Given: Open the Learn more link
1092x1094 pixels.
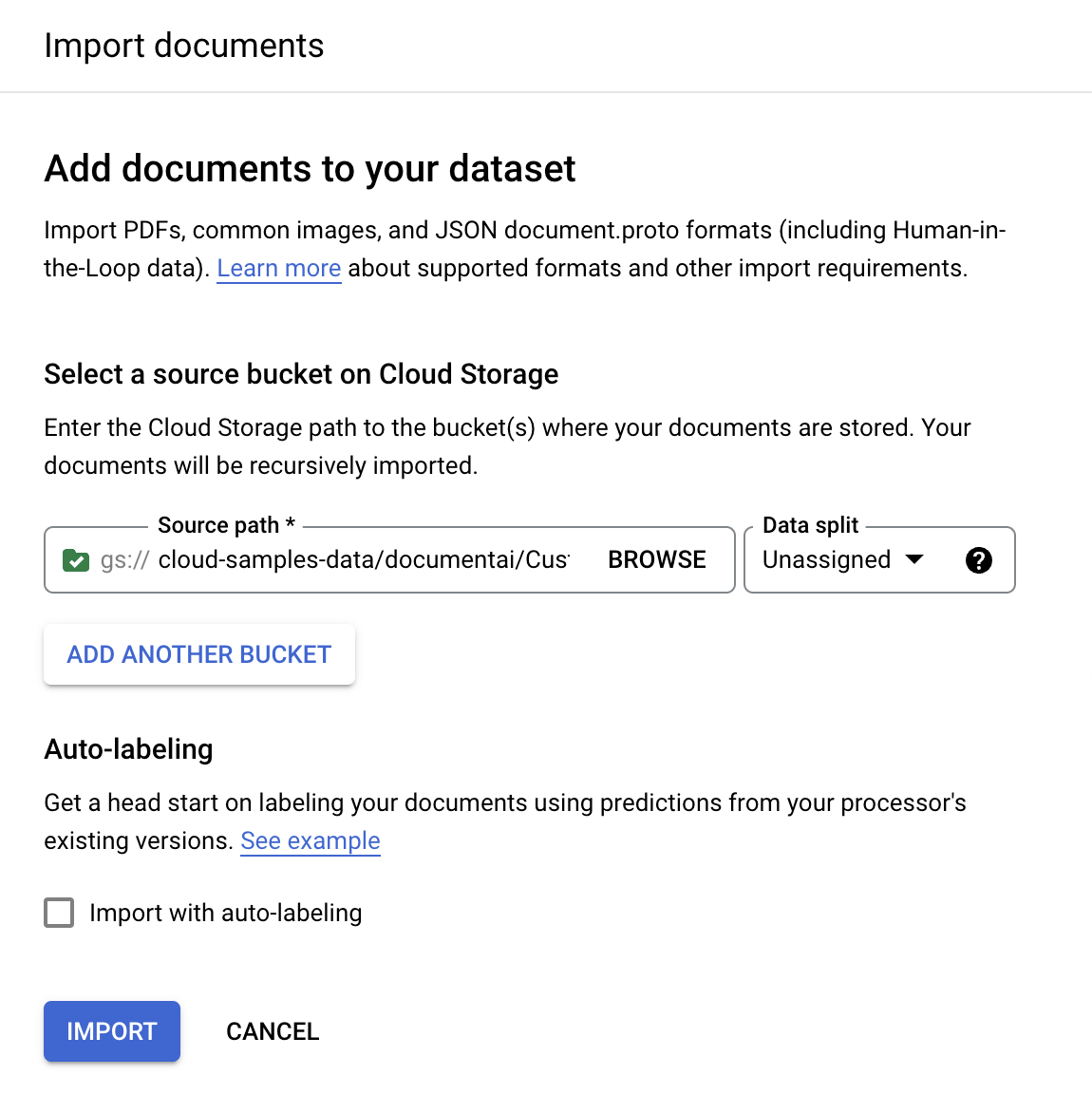Looking at the screenshot, I should 278,269.
